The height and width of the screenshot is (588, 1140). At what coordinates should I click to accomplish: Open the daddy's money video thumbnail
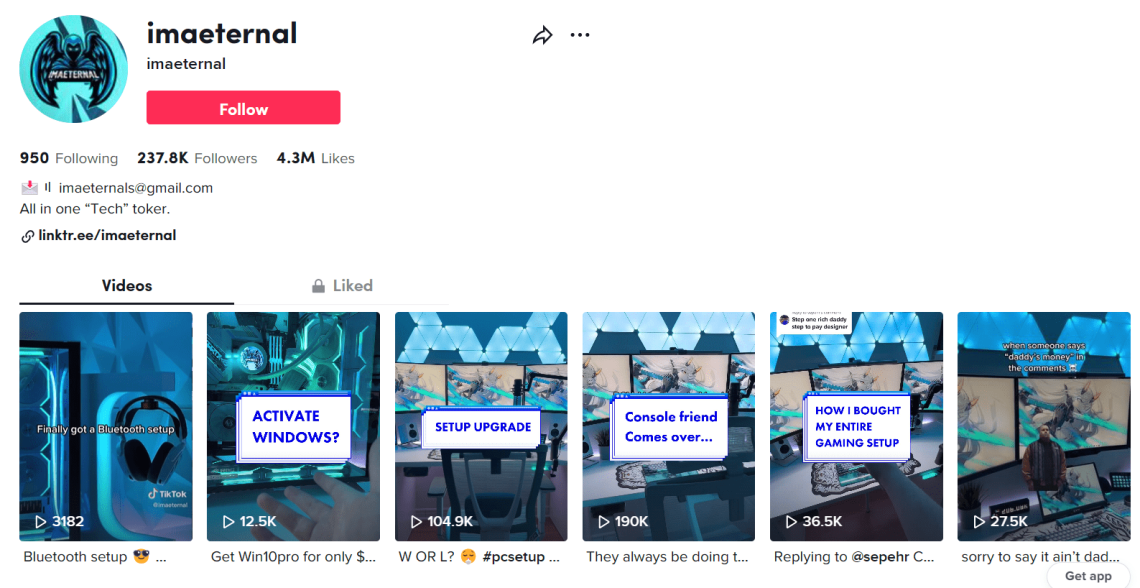click(1044, 427)
